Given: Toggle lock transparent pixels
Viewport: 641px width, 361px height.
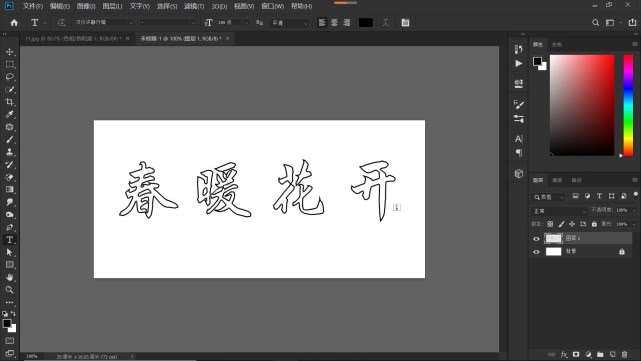Looking at the screenshot, I should coord(550,224).
